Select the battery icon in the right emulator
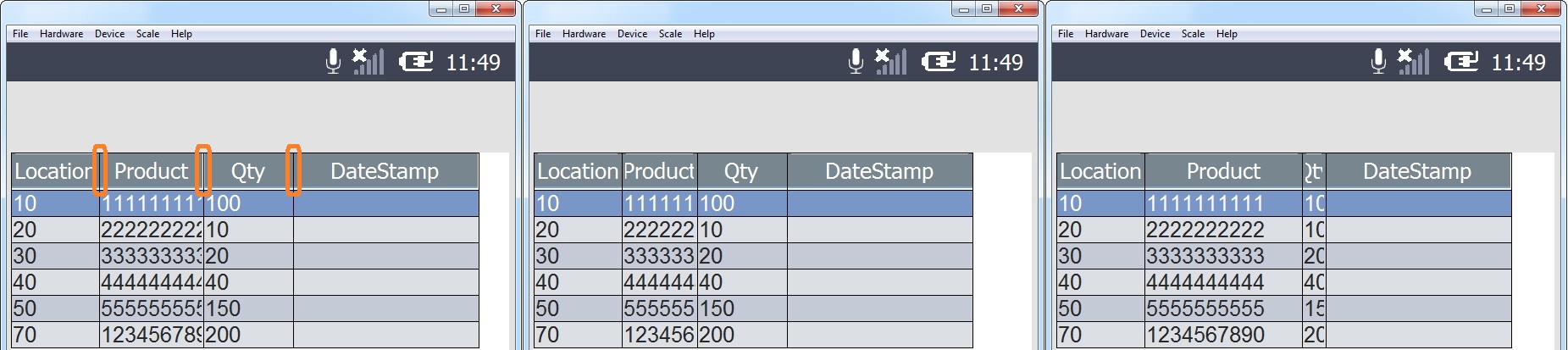 (1461, 61)
